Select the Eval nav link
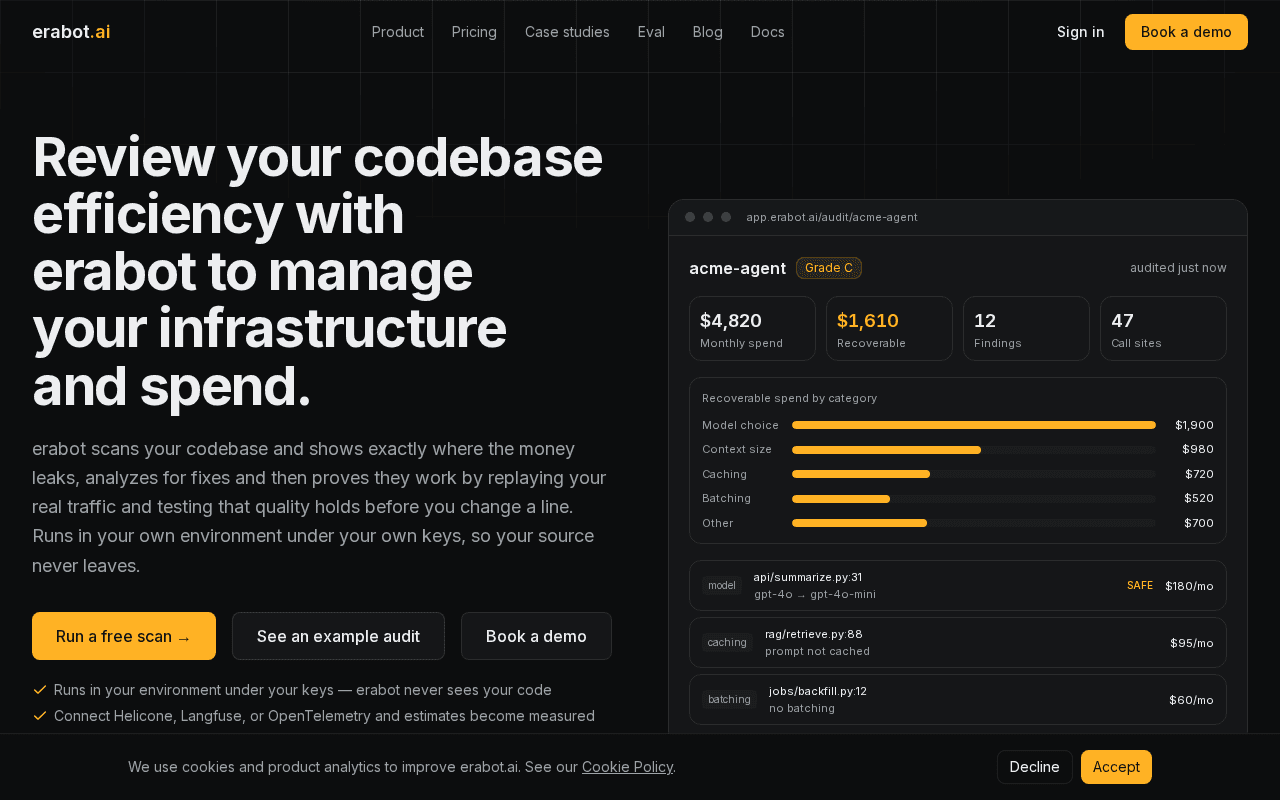Screen dimensions: 1280x800 (651, 32)
